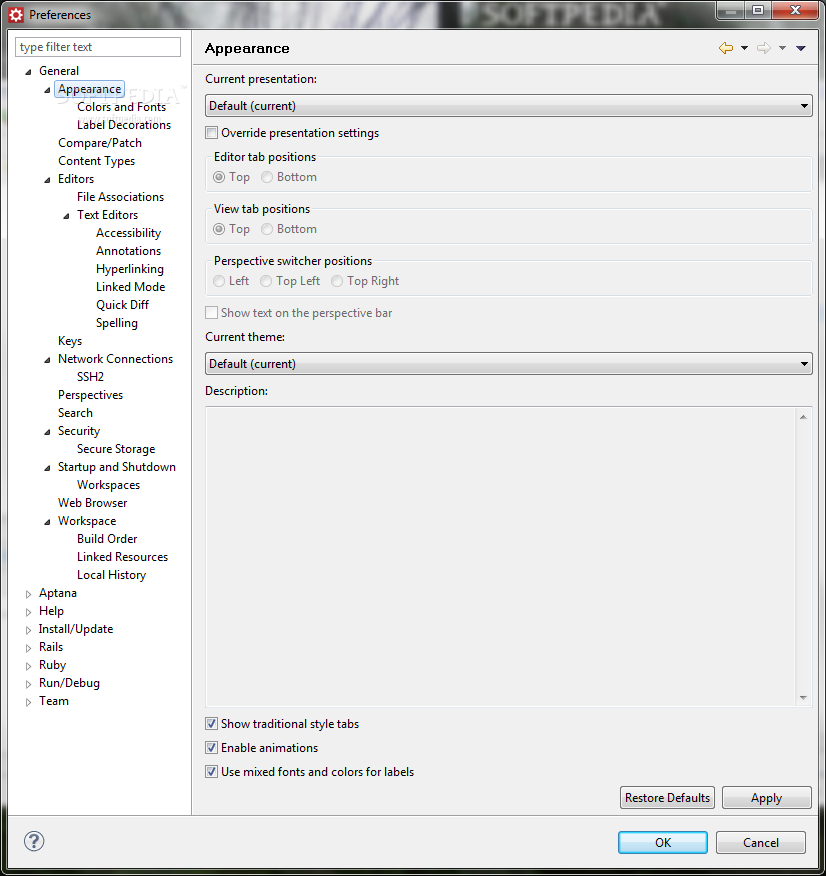Expand the Team tree node

(x=28, y=702)
